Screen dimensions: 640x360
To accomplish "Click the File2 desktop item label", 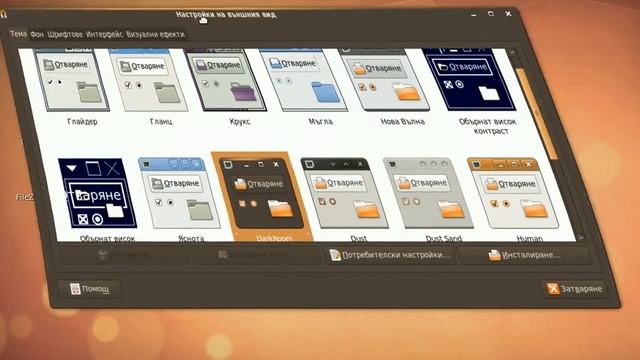I will pos(24,197).
